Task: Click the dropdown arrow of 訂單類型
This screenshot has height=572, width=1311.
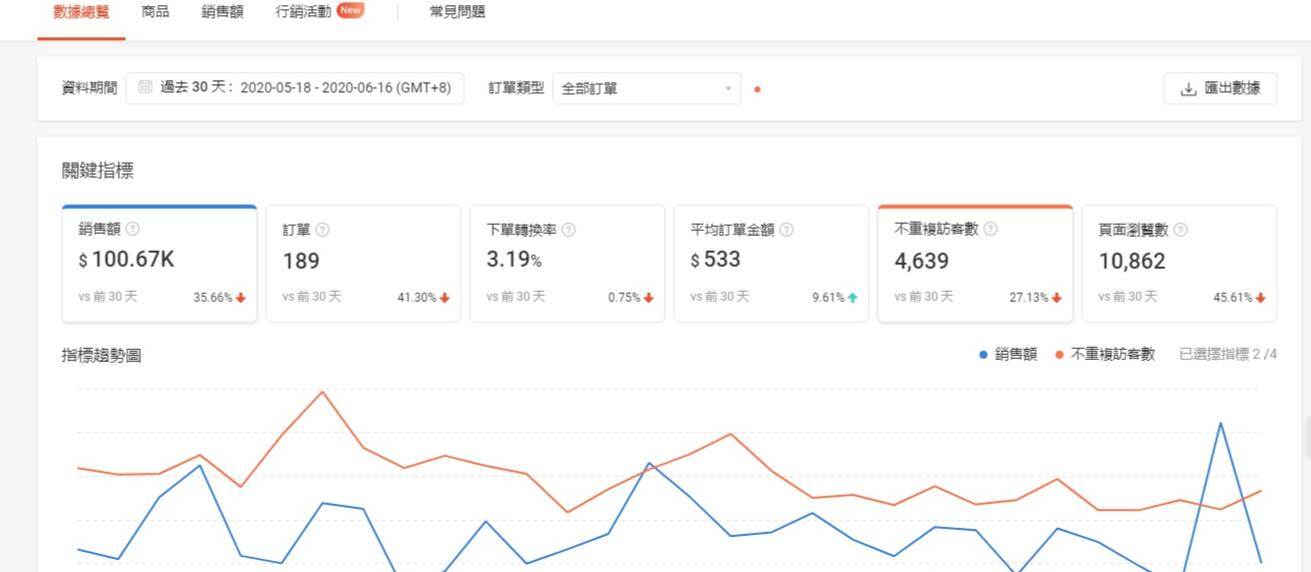Action: [728, 89]
